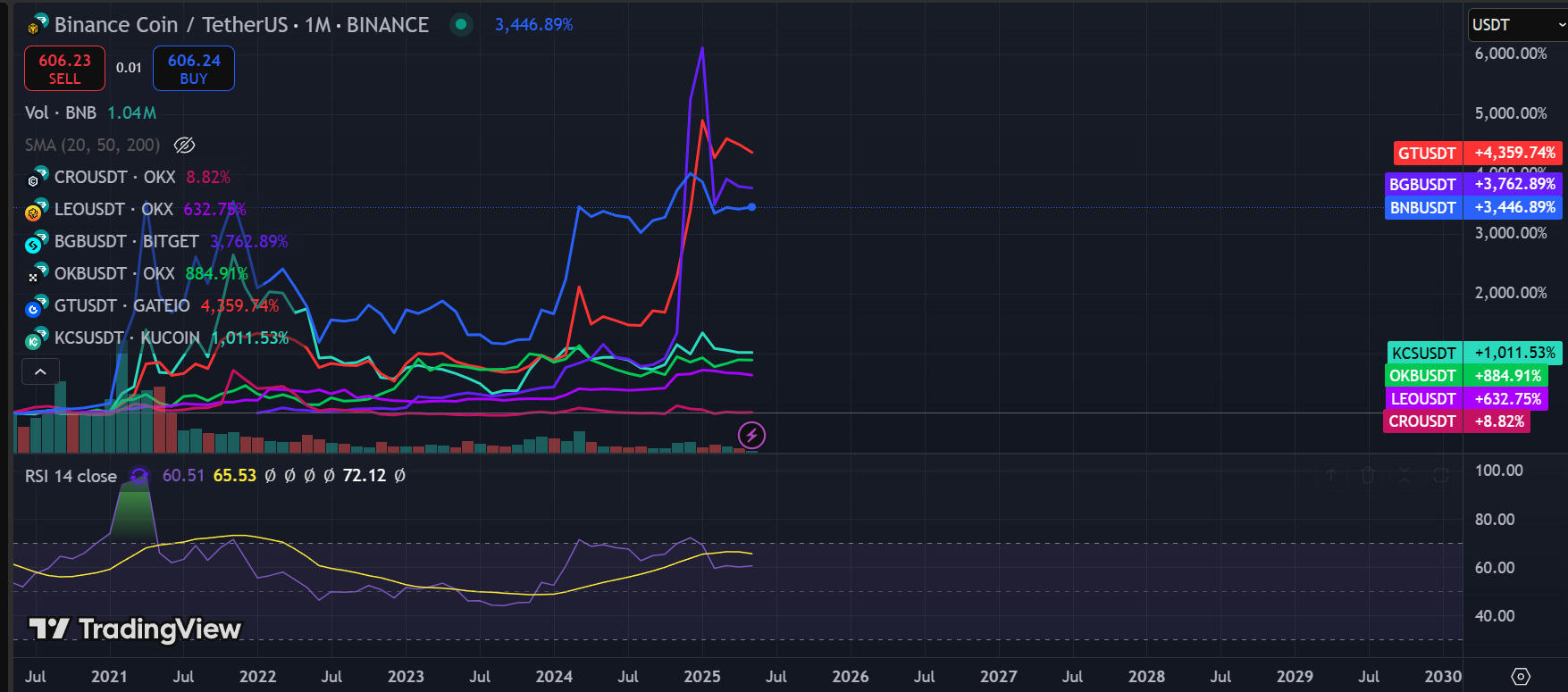Image resolution: width=1568 pixels, height=692 pixels.
Task: Open the TradingView logo link
Action: pos(135,629)
